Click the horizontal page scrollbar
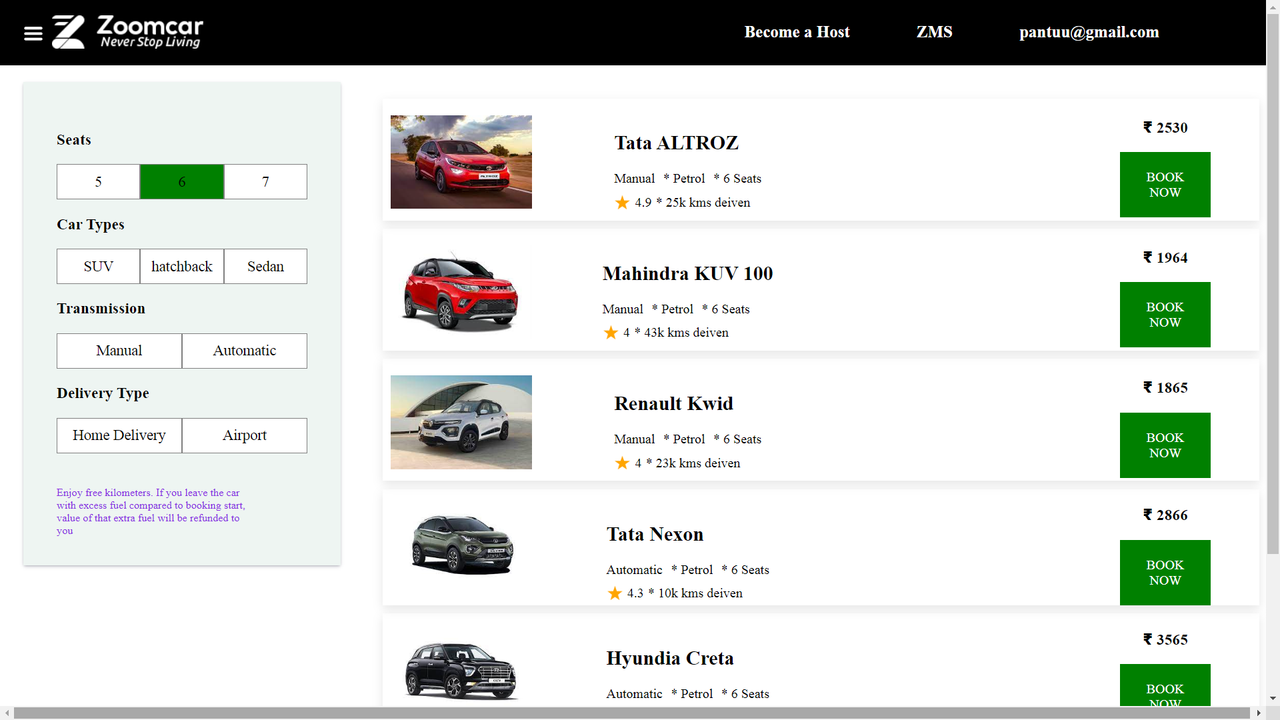The height and width of the screenshot is (720, 1280). point(633,713)
